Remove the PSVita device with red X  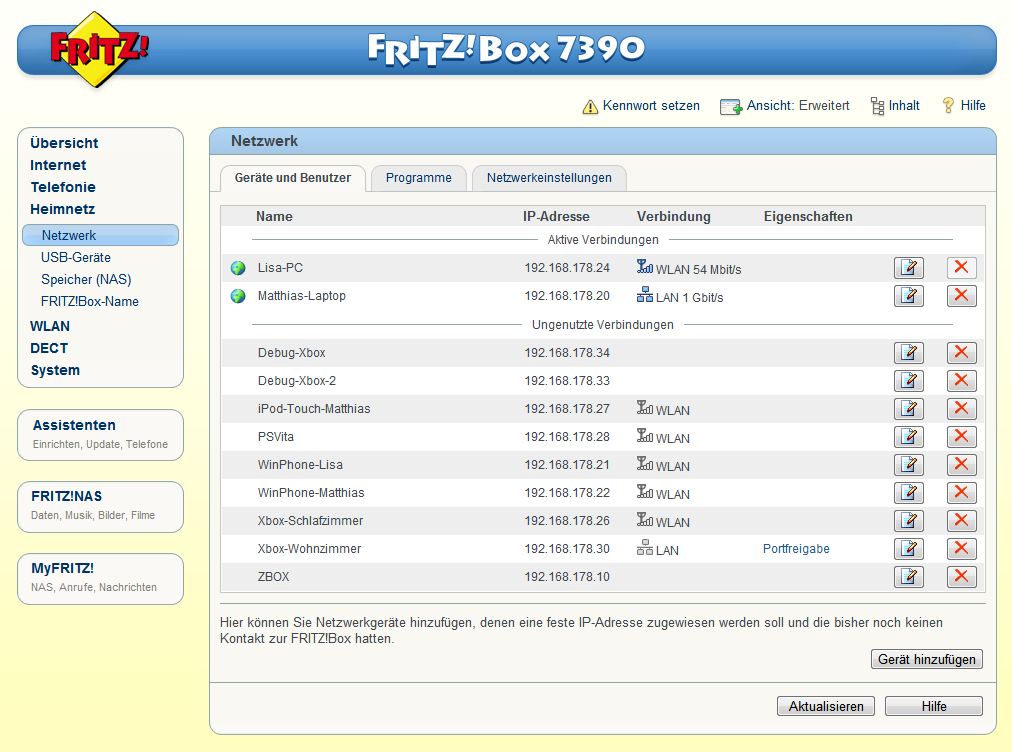click(x=961, y=437)
